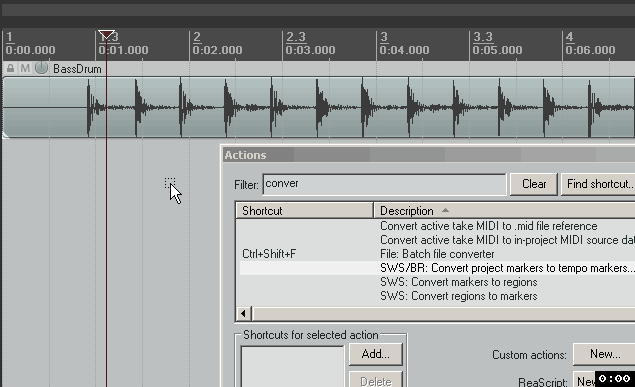635x387 pixels.
Task: Add a shortcut for the selected action
Action: click(375, 354)
